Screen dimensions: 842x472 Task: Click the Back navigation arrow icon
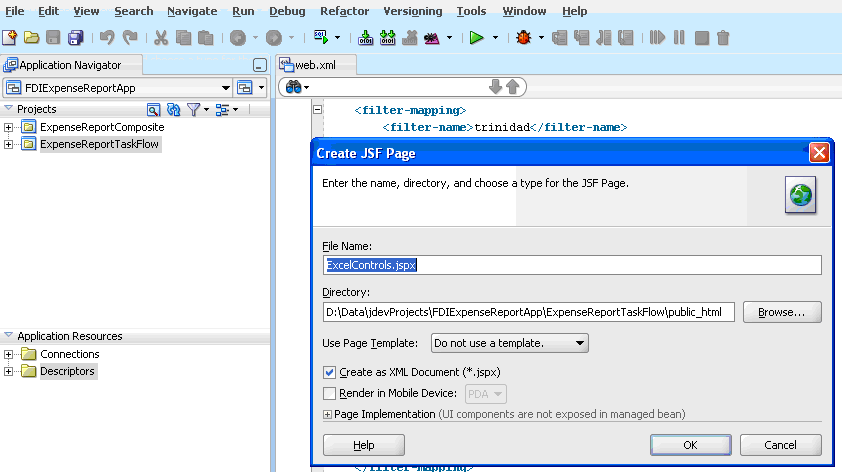coord(238,38)
